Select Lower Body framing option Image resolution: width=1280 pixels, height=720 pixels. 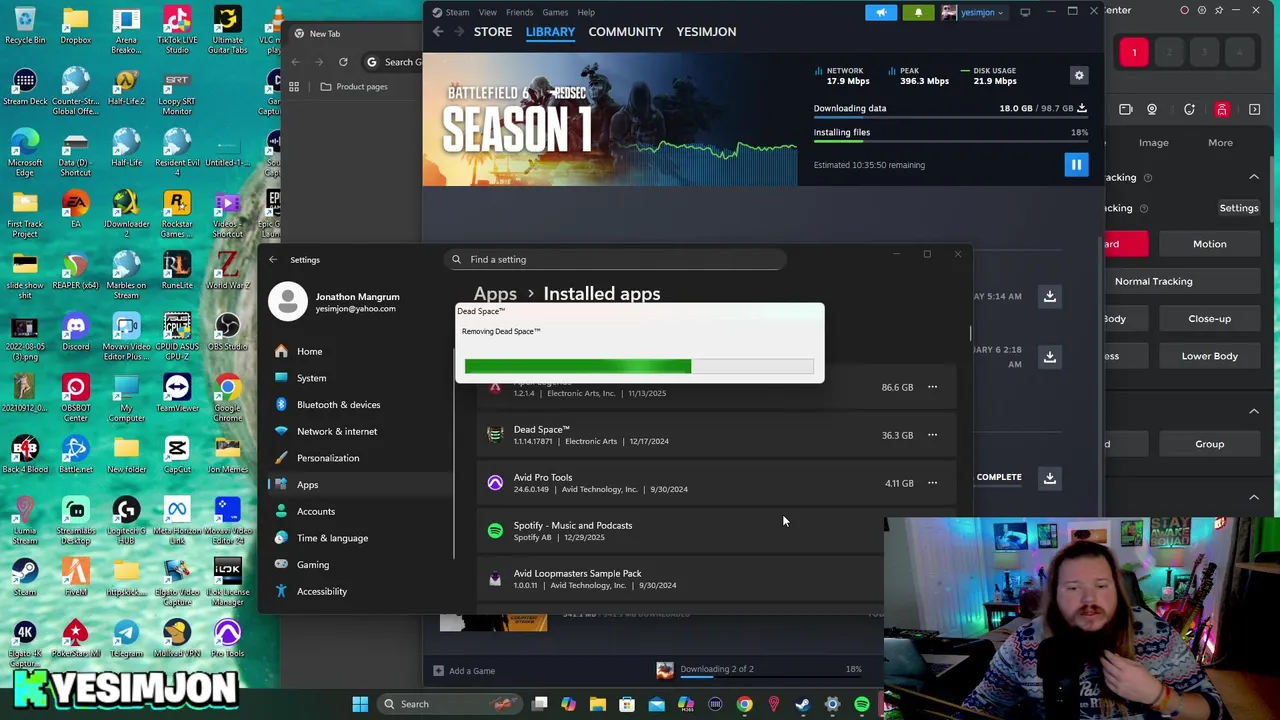1209,356
